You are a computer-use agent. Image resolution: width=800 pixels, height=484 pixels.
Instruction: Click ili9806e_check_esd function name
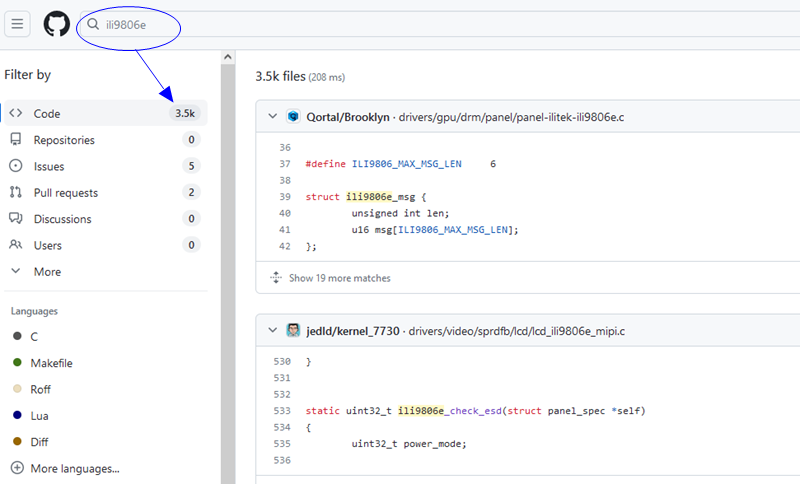449,411
